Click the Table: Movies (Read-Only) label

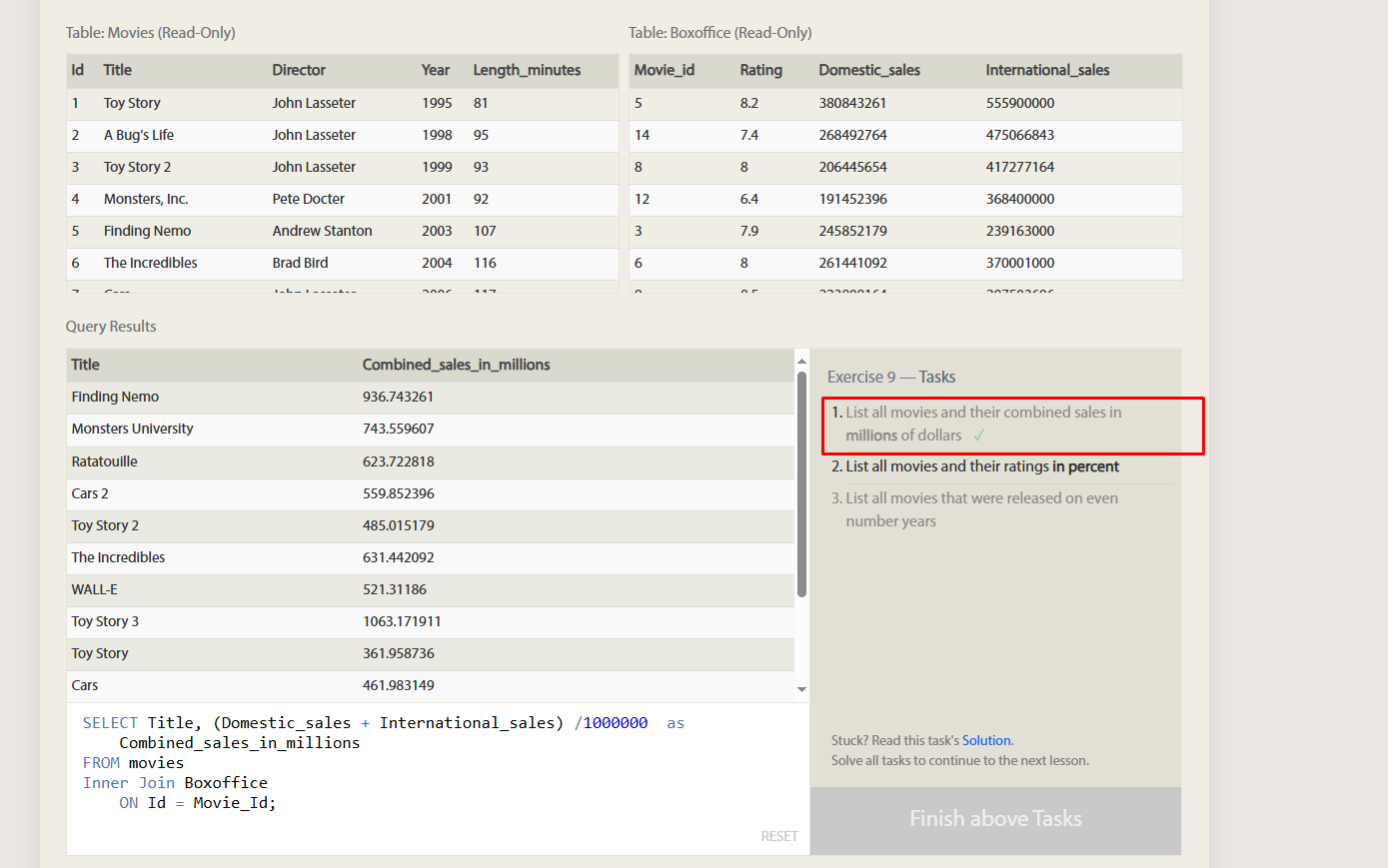tap(150, 33)
